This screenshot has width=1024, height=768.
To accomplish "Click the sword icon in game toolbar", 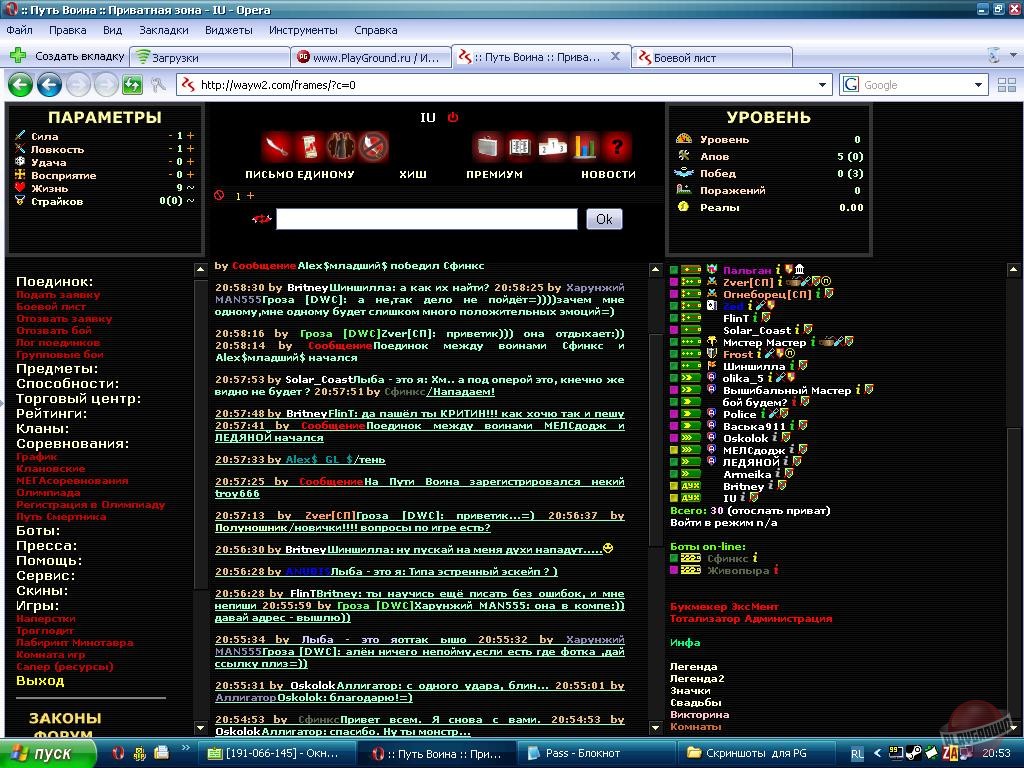I will pos(276,147).
